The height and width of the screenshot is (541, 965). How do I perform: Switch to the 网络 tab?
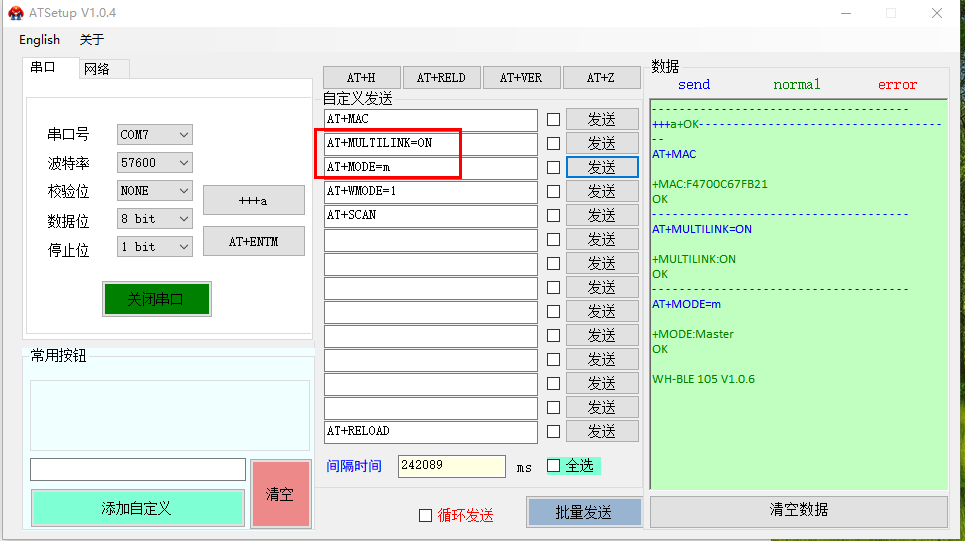click(x=97, y=69)
